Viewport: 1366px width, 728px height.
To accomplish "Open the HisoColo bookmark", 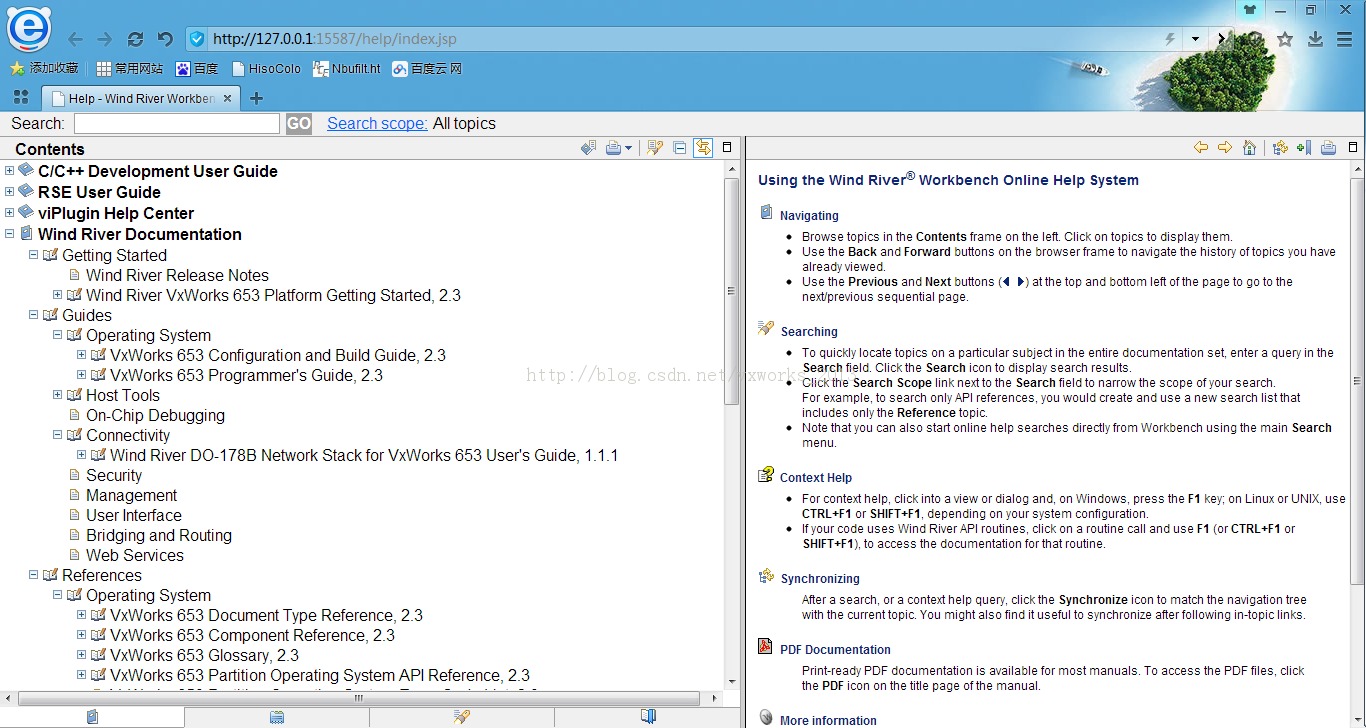I will [266, 69].
